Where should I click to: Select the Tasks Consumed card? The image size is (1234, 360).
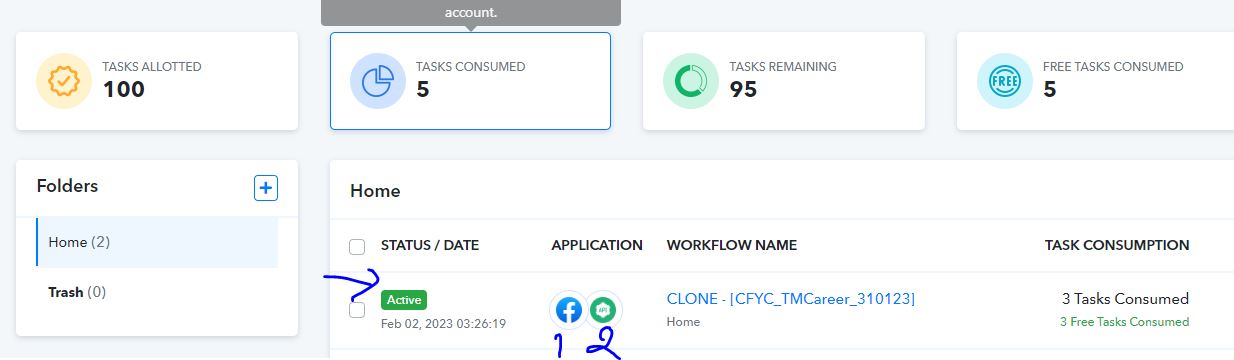pos(470,81)
